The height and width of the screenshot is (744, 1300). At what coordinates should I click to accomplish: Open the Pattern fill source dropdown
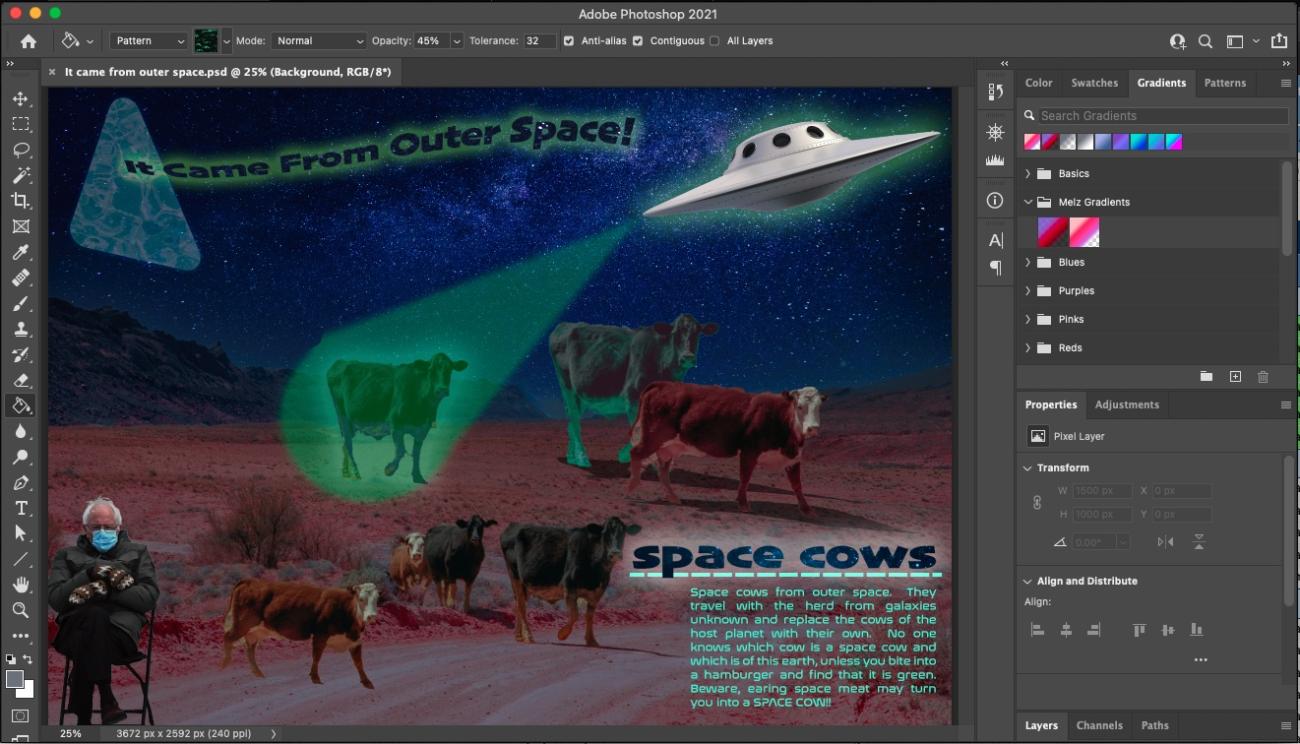click(149, 41)
